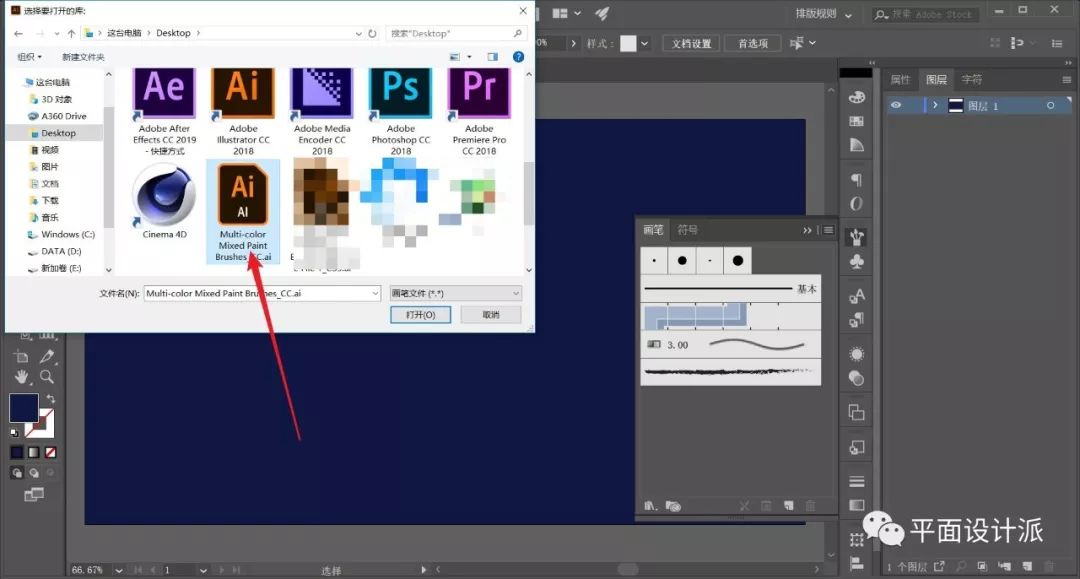The height and width of the screenshot is (579, 1080).
Task: Click 新建文件夹 to create a folder
Action: click(x=83, y=56)
